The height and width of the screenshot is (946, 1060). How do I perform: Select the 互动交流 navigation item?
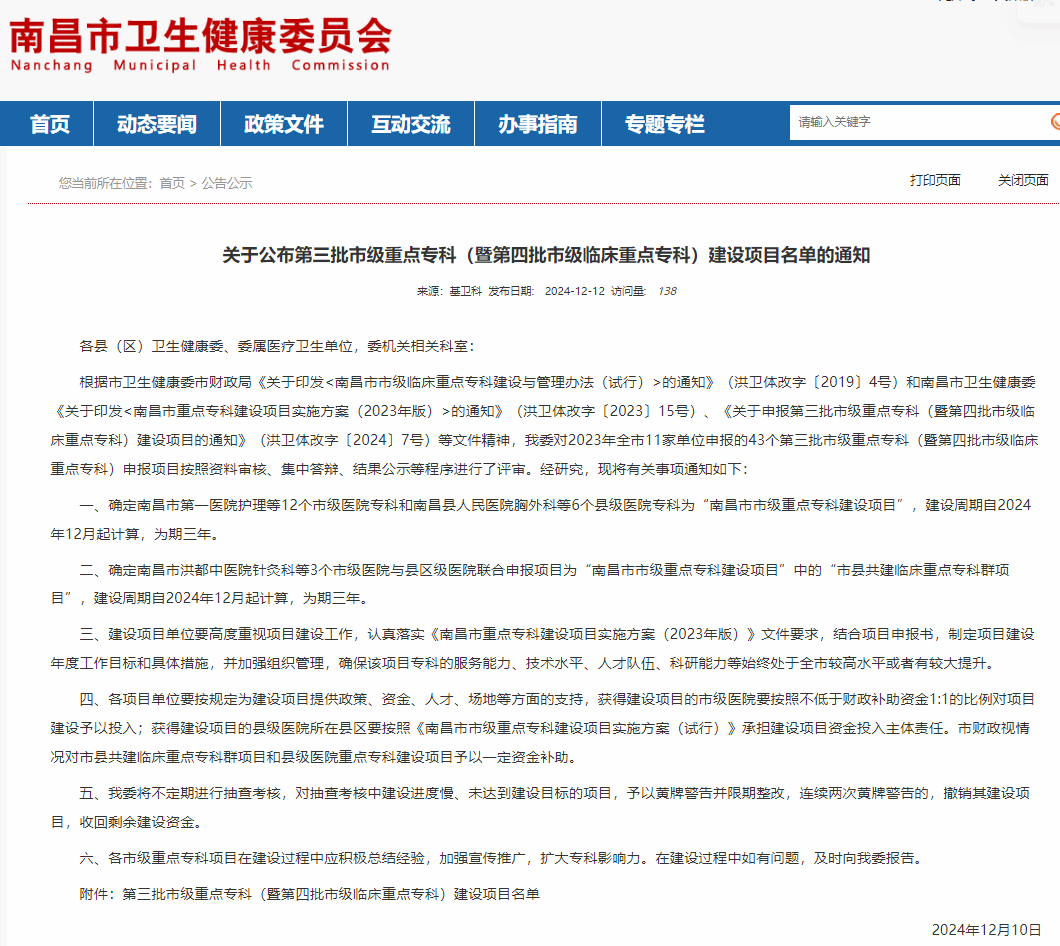(x=411, y=124)
